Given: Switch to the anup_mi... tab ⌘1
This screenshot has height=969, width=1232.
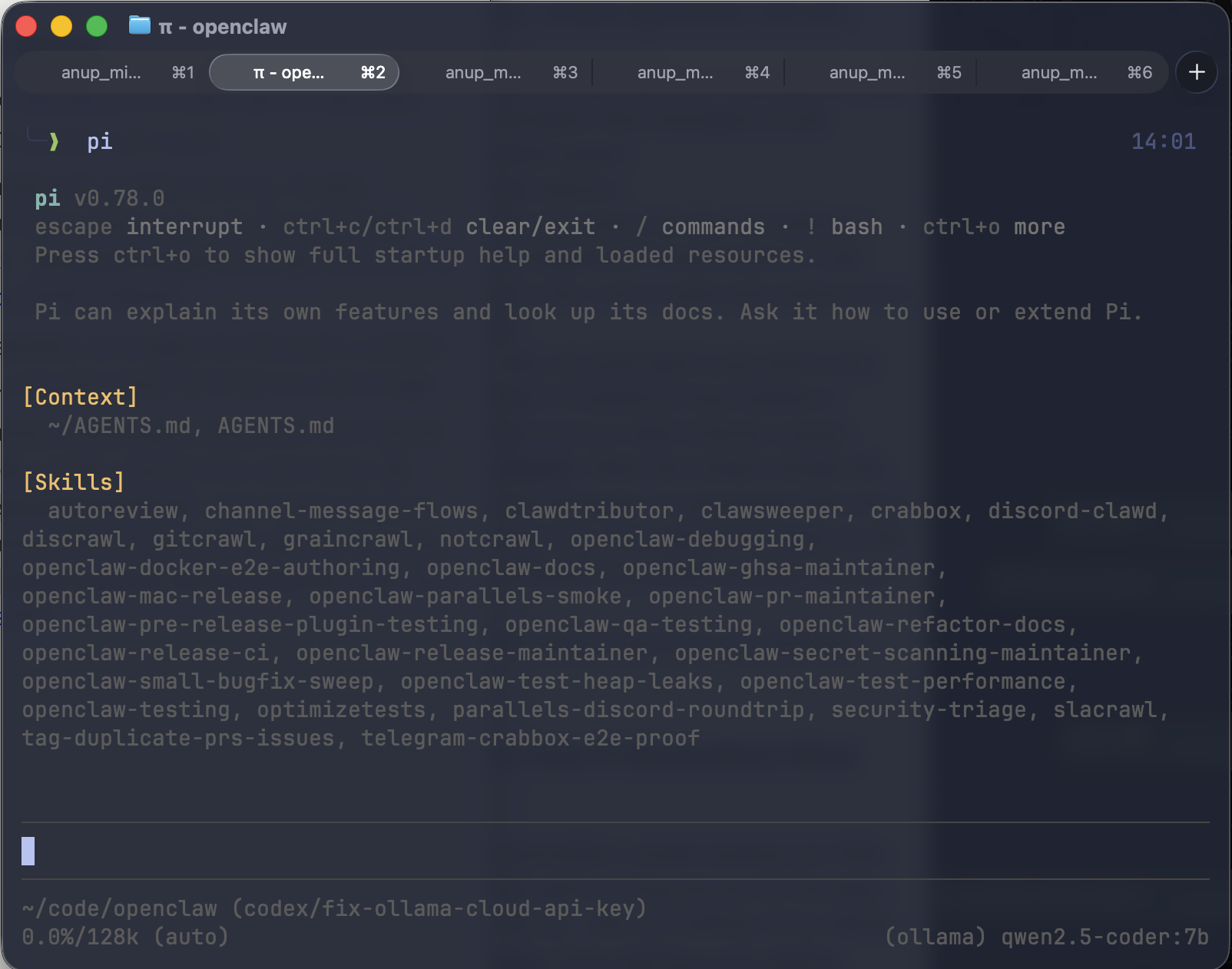Looking at the screenshot, I should tap(112, 72).
